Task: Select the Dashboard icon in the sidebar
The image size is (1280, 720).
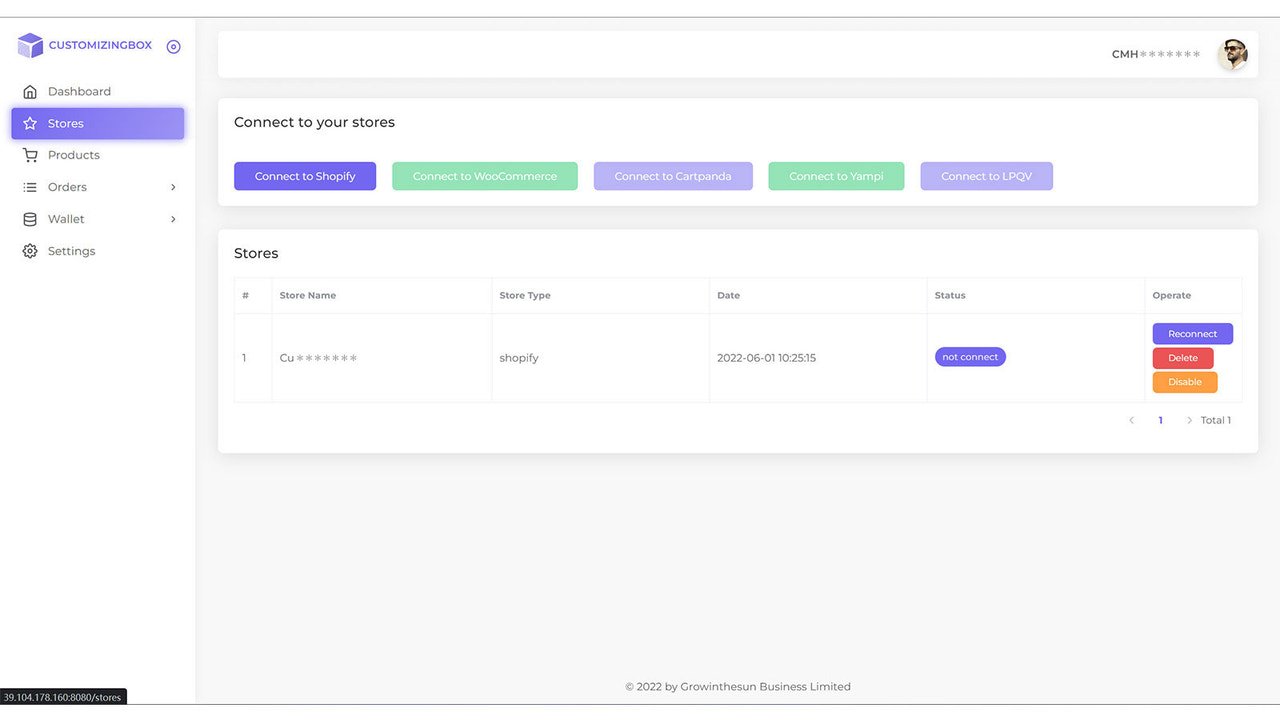Action: (30, 91)
